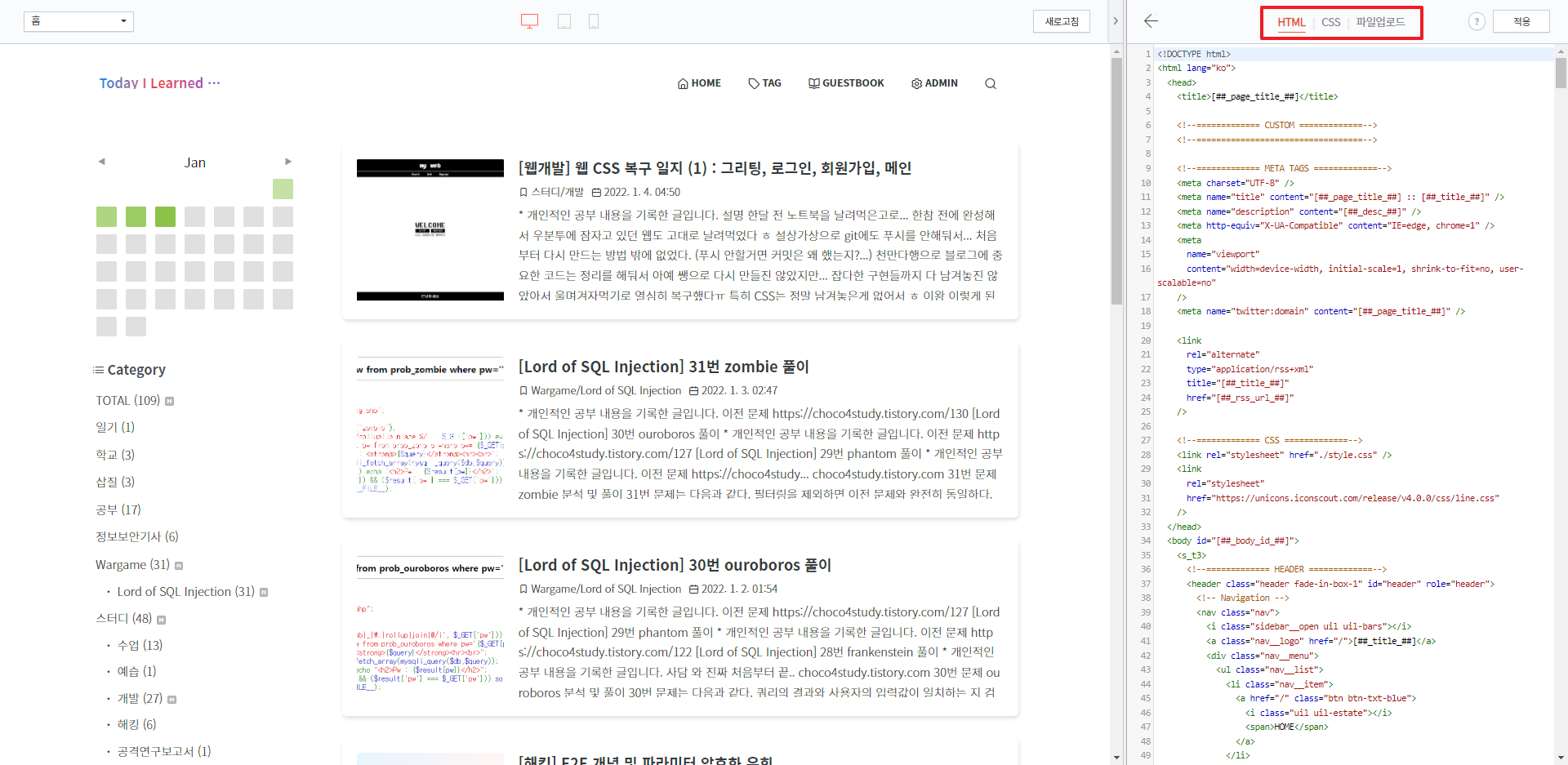Open 개발 (27) subcategory
Image resolution: width=1568 pixels, height=765 pixels.
[140, 699]
